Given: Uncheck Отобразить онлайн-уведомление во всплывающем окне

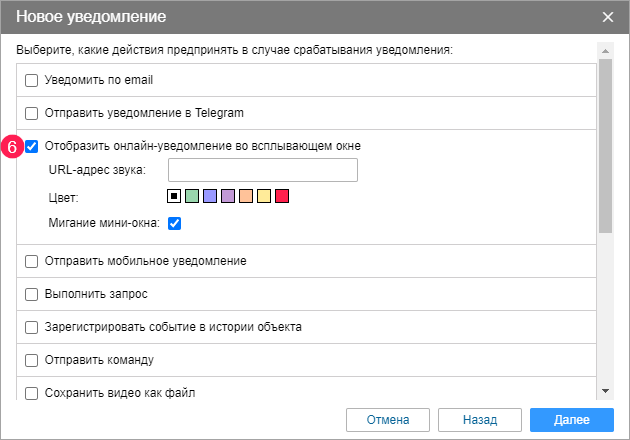Looking at the screenshot, I should (x=31, y=146).
